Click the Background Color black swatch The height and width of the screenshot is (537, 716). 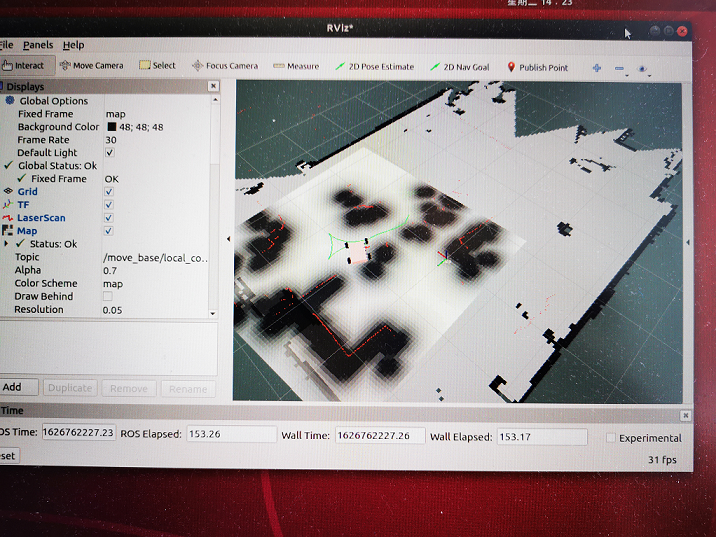coord(111,127)
